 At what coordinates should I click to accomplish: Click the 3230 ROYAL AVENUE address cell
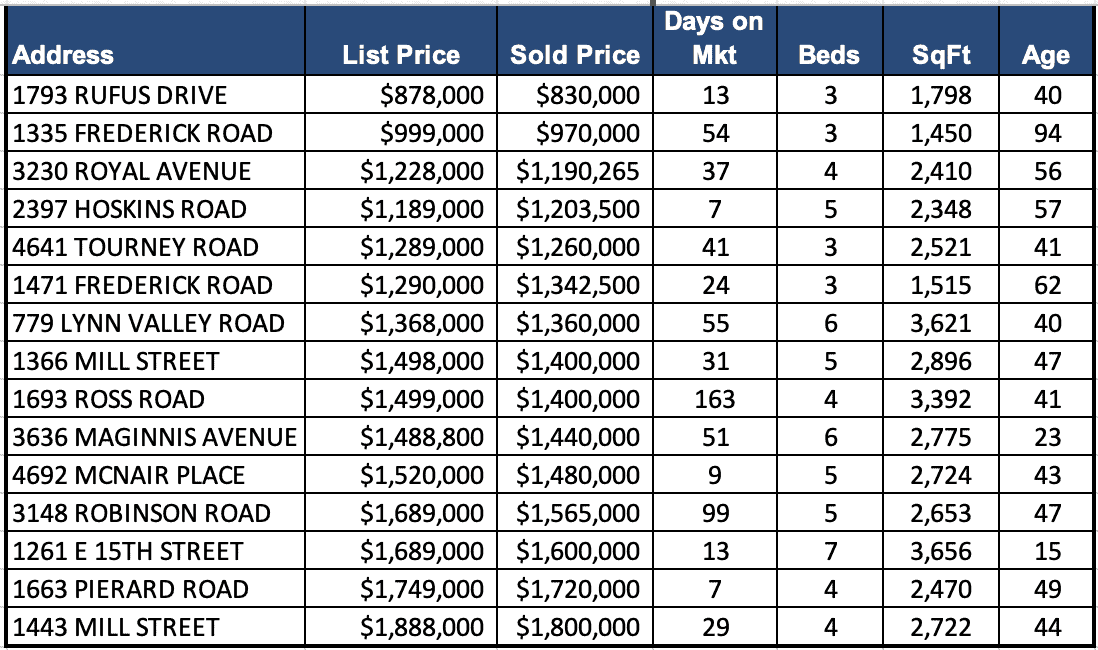tap(132, 171)
